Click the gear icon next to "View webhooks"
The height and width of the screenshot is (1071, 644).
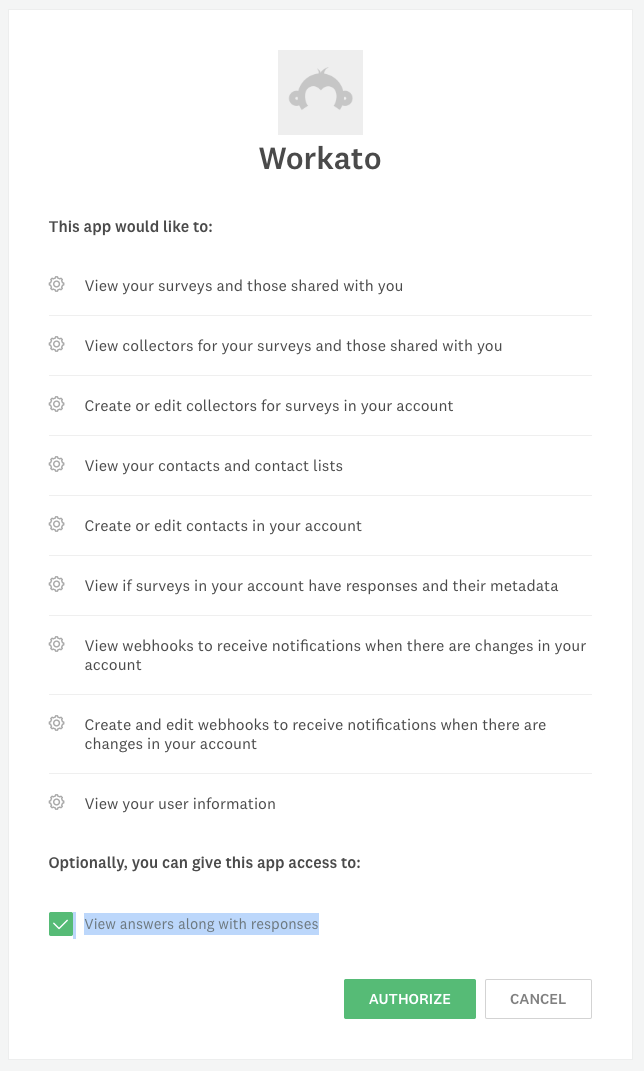[x=57, y=644]
